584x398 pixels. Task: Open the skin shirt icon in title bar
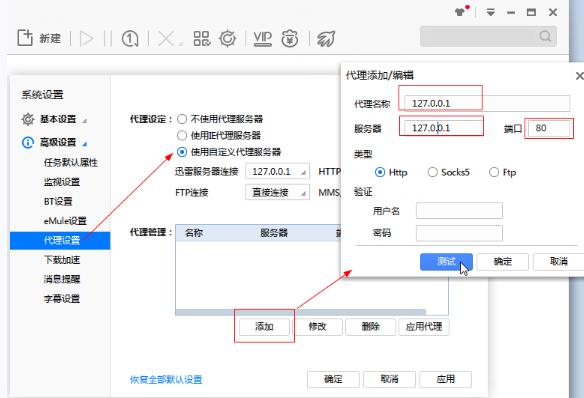pos(460,12)
